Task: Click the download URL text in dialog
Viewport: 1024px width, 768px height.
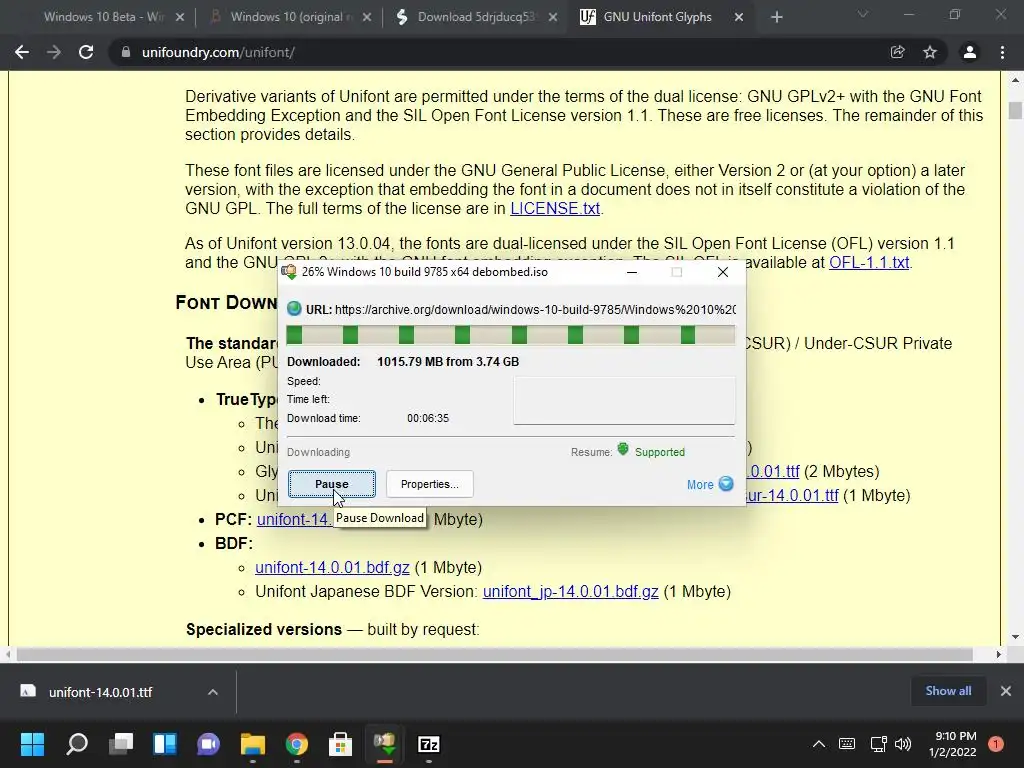Action: [535, 310]
